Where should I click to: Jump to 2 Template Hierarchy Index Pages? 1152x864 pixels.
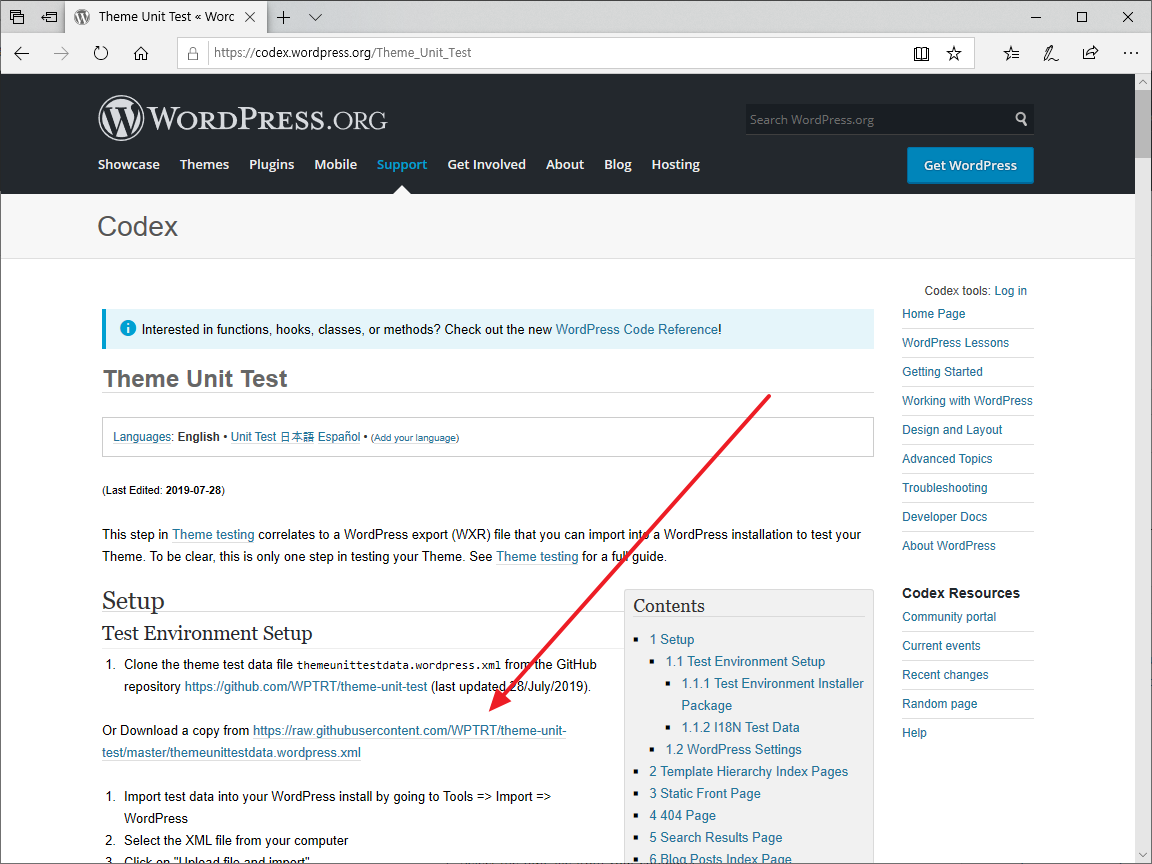click(x=748, y=772)
